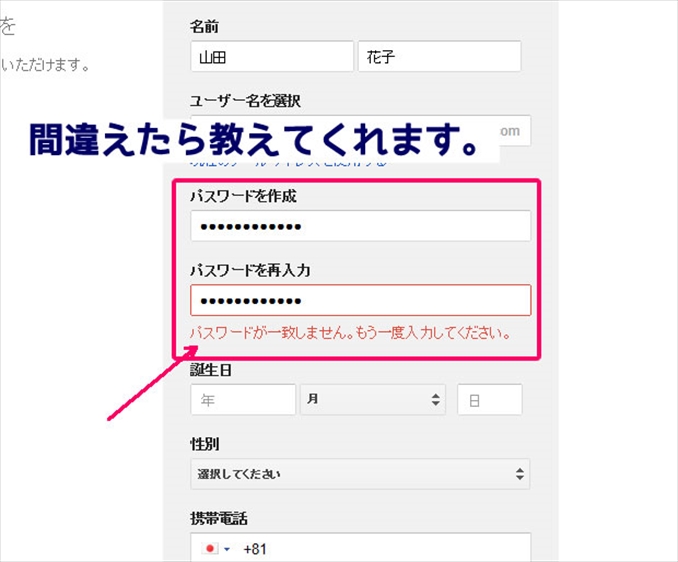The width and height of the screenshot is (678, 562).
Task: Click the mobile phone field showing +81
Action: [x=380, y=549]
